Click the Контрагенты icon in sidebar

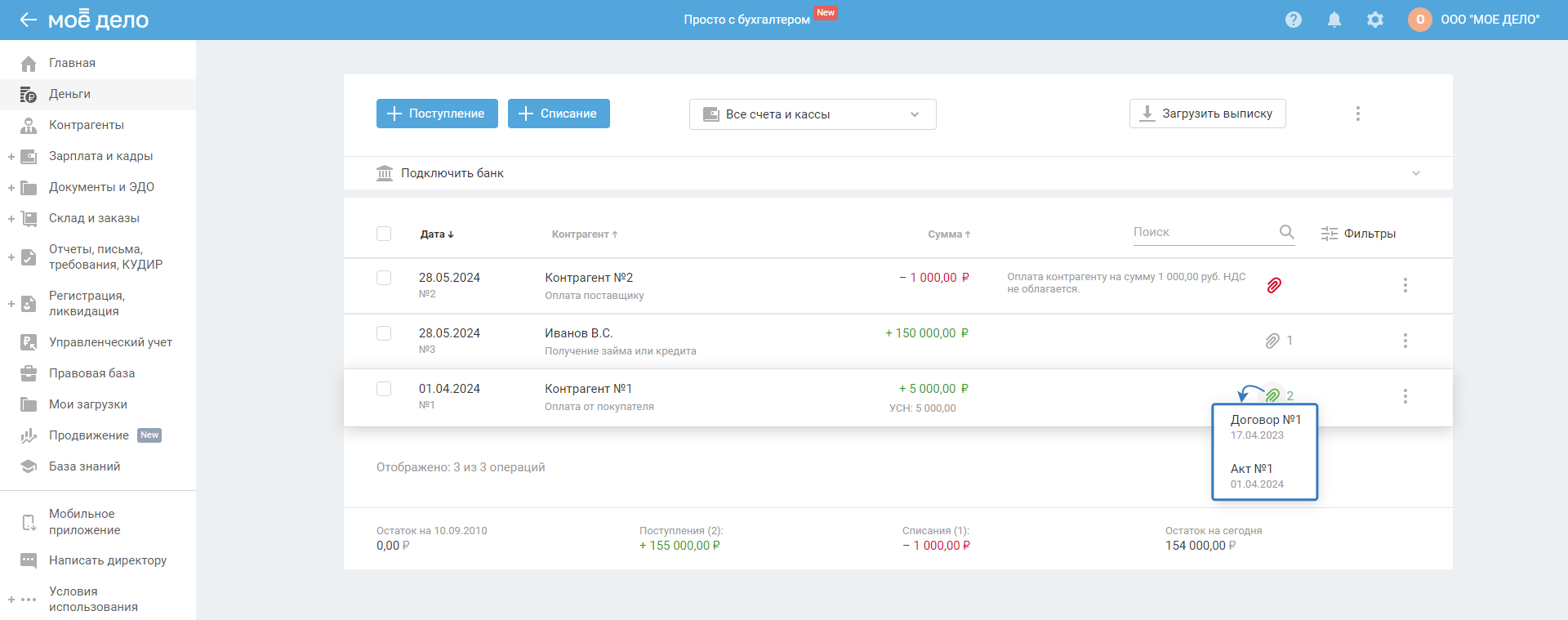29,125
